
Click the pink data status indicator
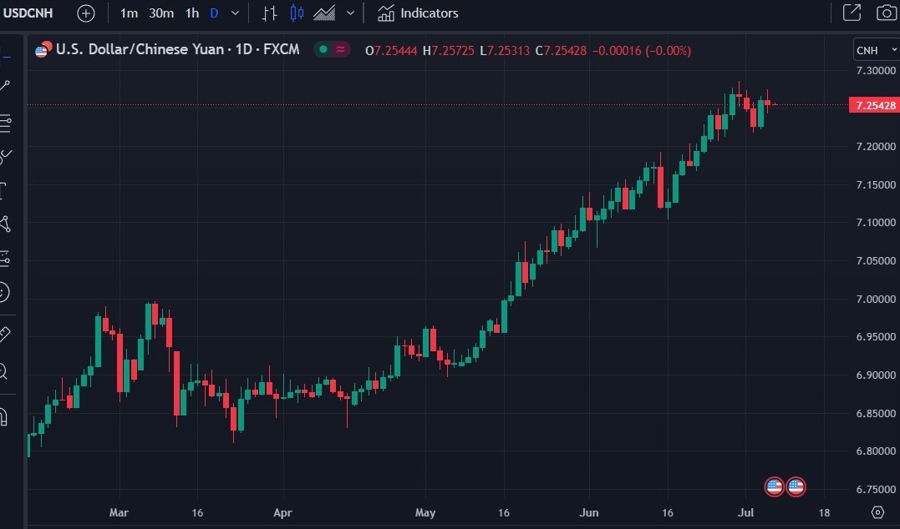click(x=340, y=49)
